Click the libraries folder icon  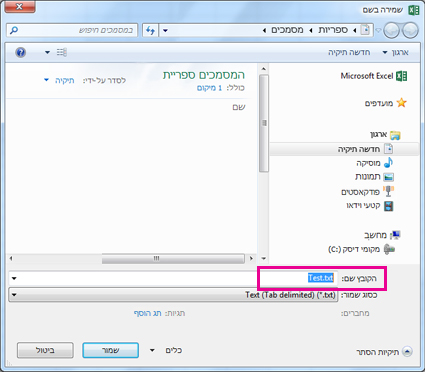point(395,135)
